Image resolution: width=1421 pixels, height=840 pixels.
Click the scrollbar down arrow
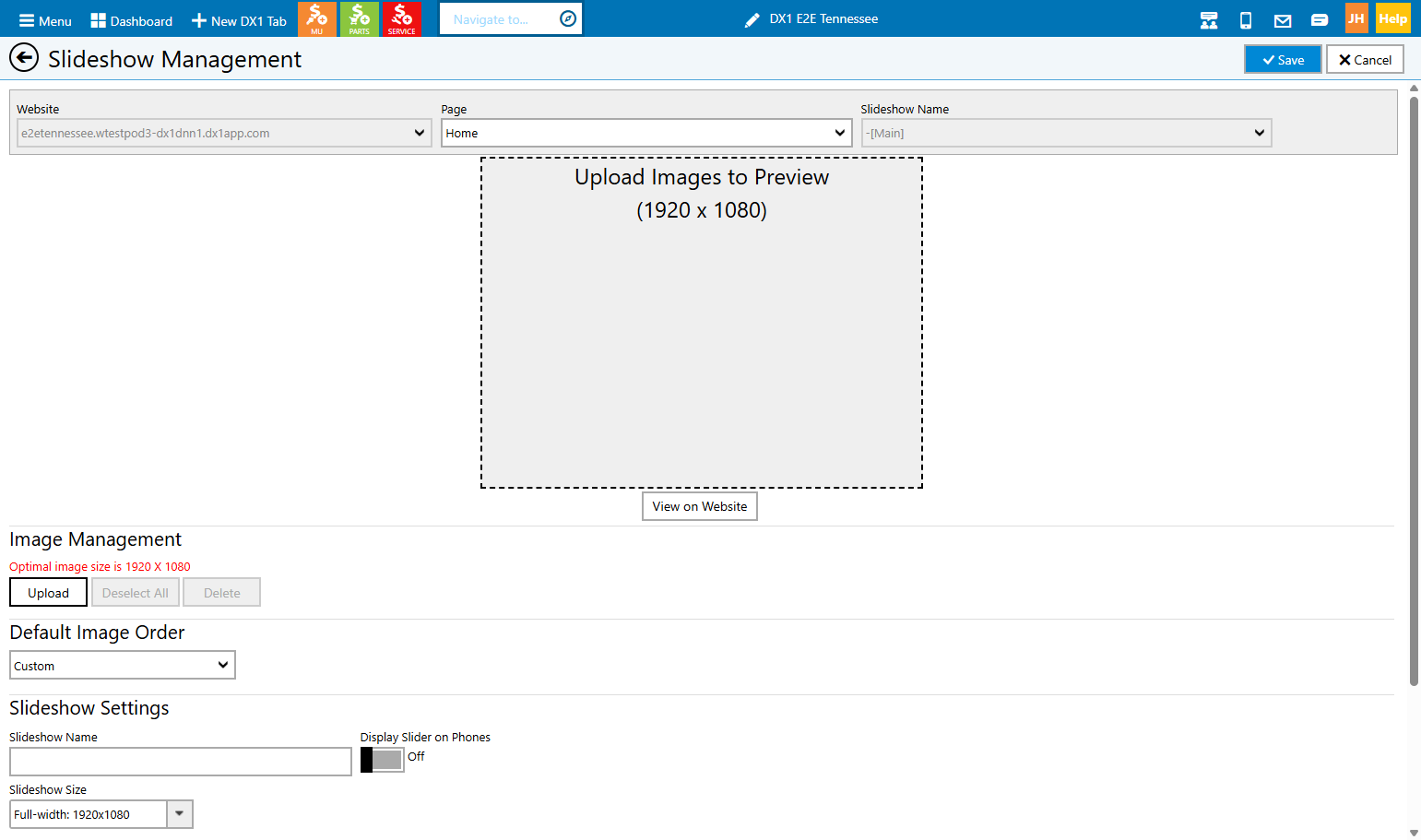point(1414,833)
